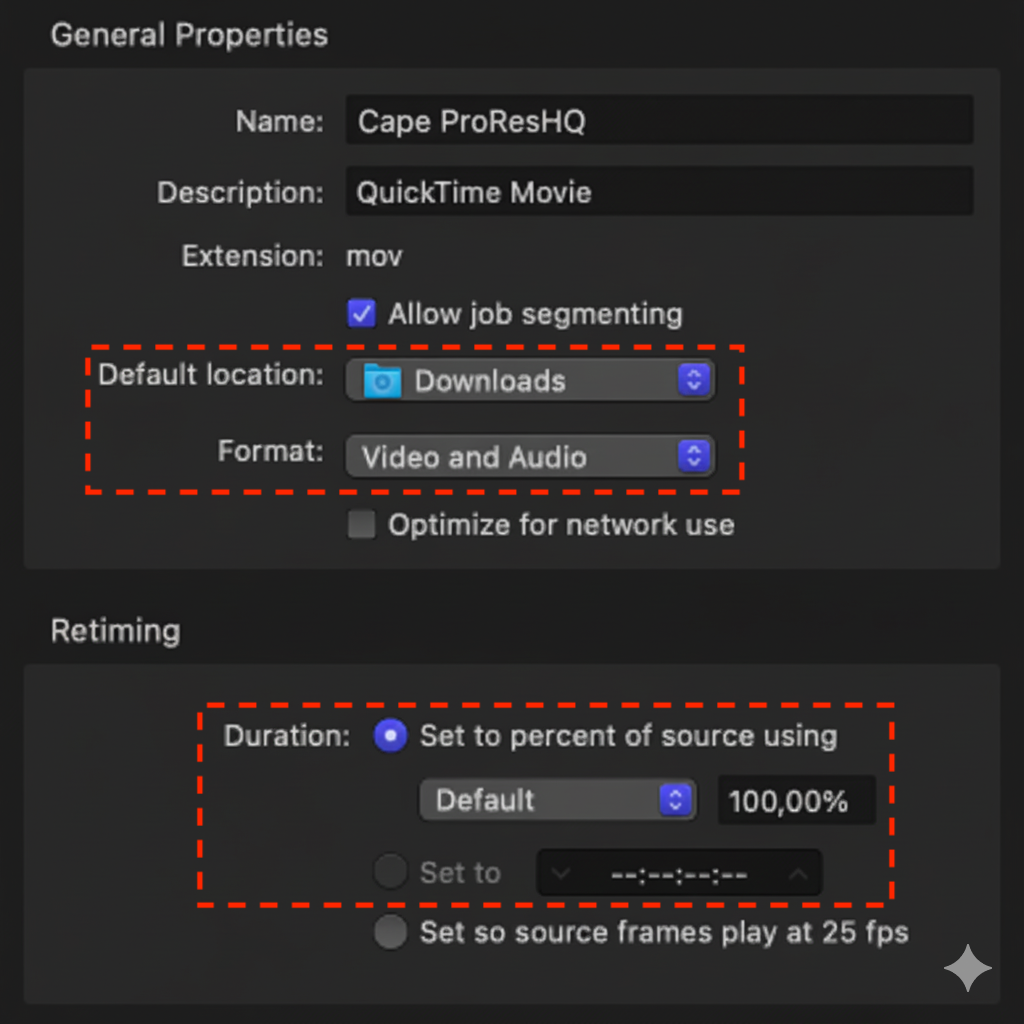The height and width of the screenshot is (1024, 1024).
Task: Select the Set to timecode duration option
Action: point(390,871)
